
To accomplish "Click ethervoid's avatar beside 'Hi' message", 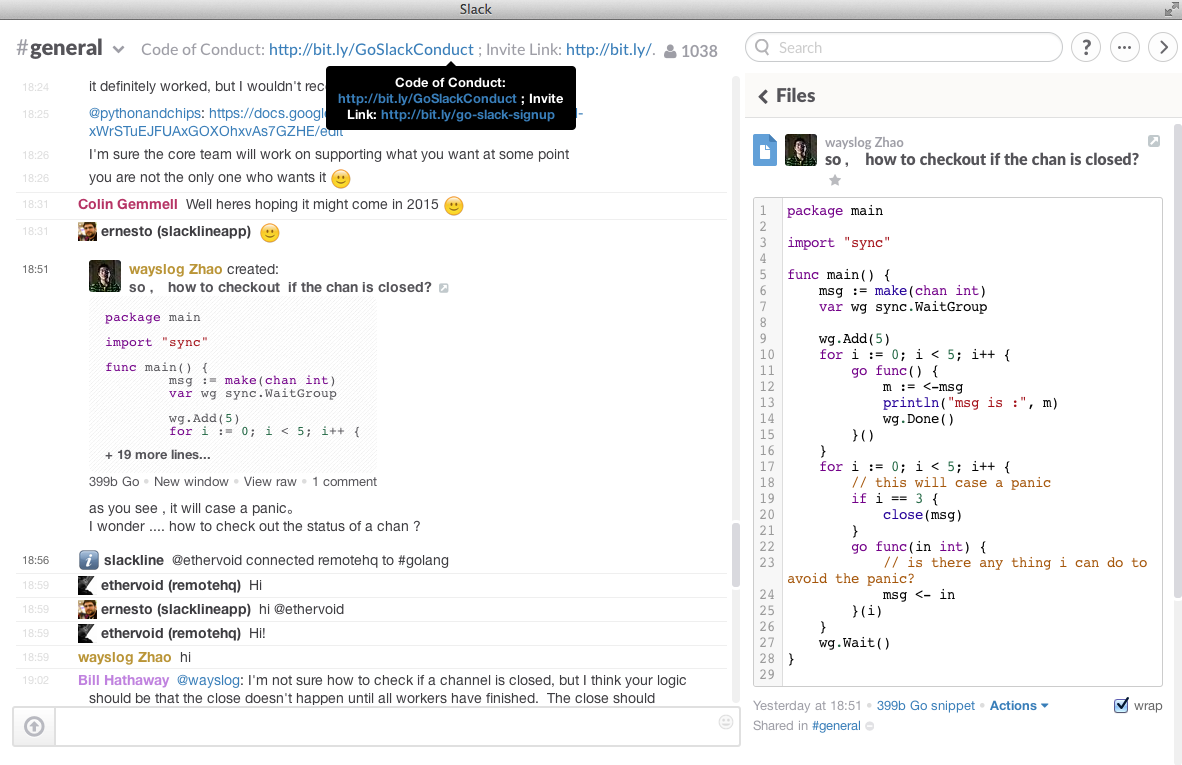I will point(87,585).
